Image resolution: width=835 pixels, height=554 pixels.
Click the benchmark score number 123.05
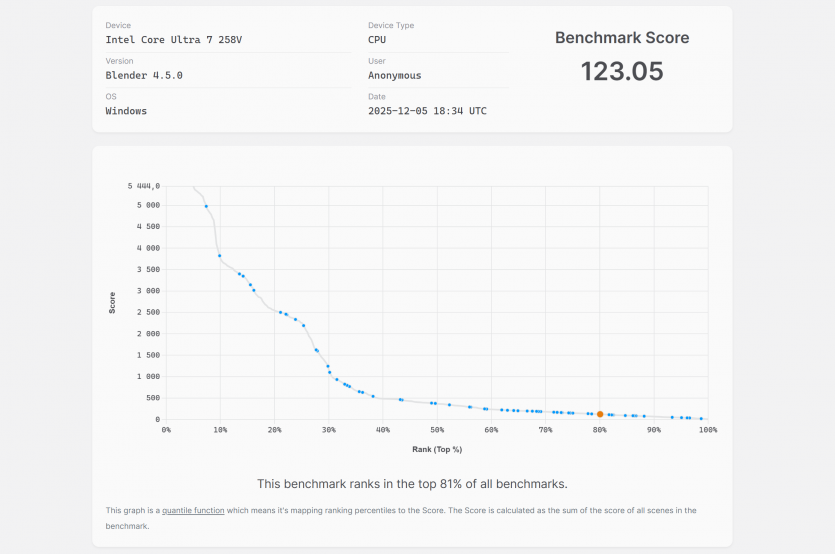coord(622,71)
